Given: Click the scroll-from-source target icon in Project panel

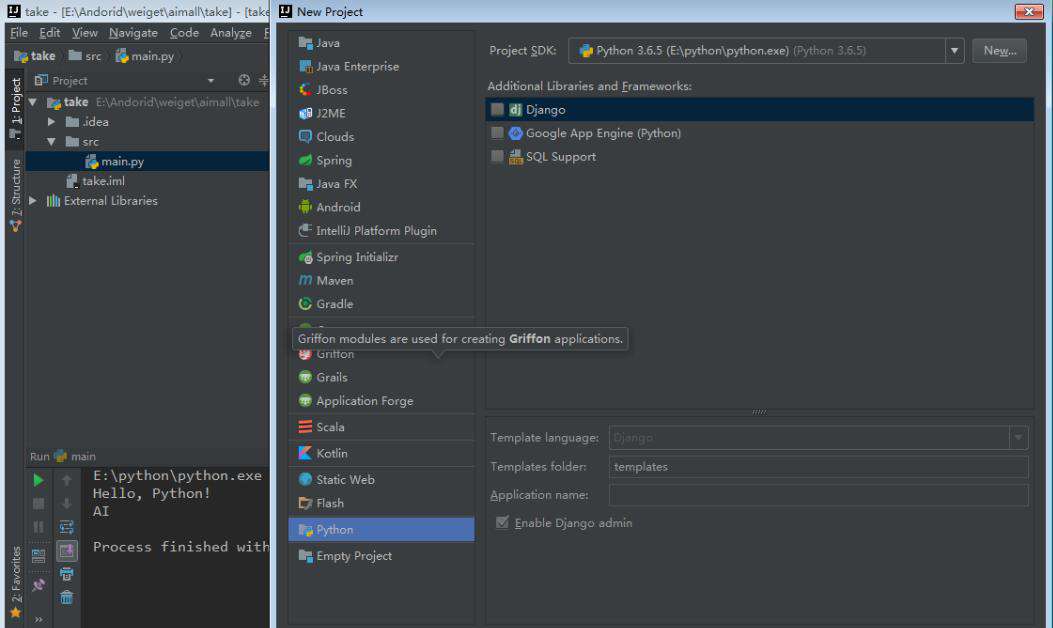Looking at the screenshot, I should click(x=244, y=80).
